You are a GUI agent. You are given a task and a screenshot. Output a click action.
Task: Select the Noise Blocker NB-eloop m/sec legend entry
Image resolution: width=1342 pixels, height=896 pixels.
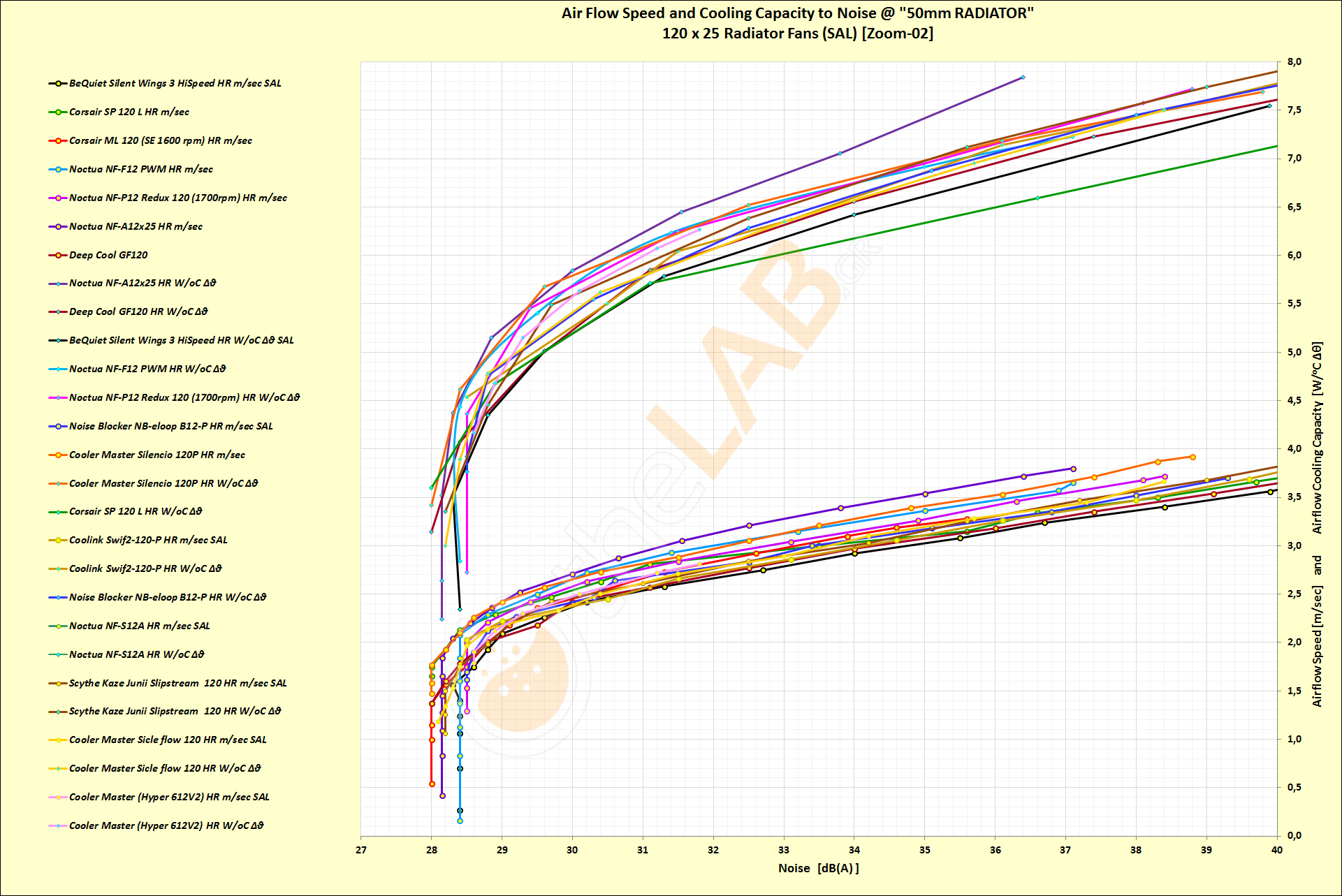click(170, 427)
